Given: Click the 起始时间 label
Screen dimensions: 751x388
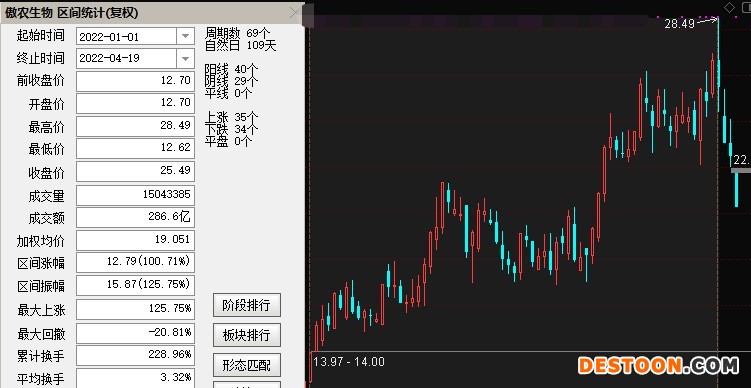Looking at the screenshot, I should click(x=40, y=35).
